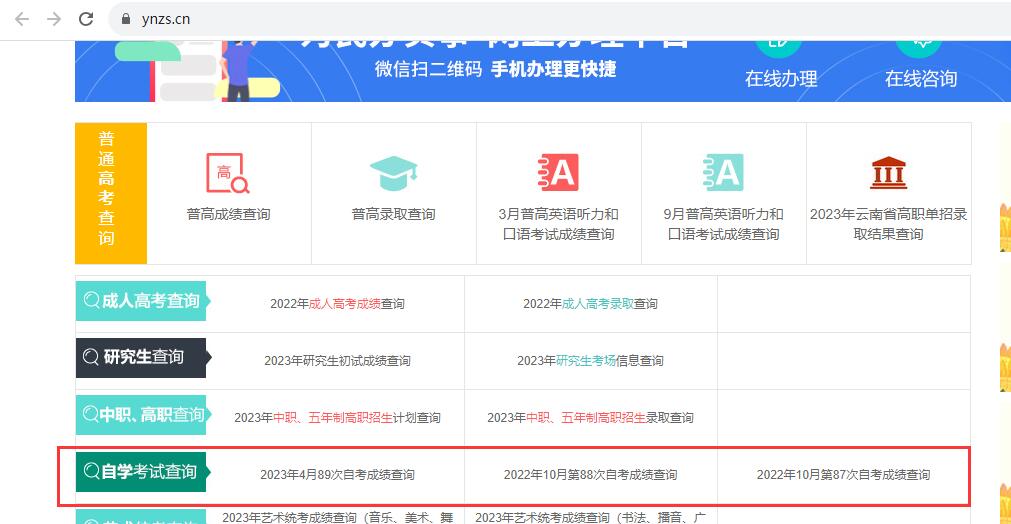The width and height of the screenshot is (1011, 524).
Task: Open 2022年10月第88次自考成绩查询 link
Action: coord(590,475)
